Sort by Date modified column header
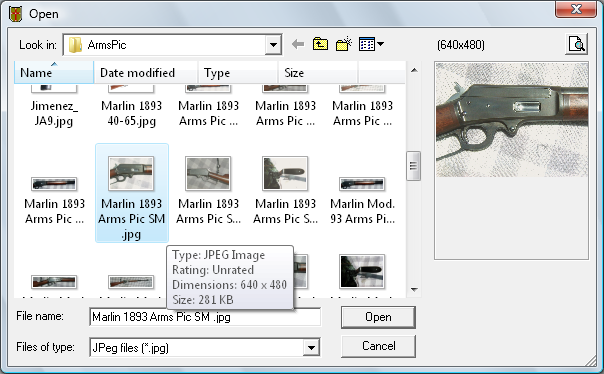The width and height of the screenshot is (604, 374). (145, 72)
